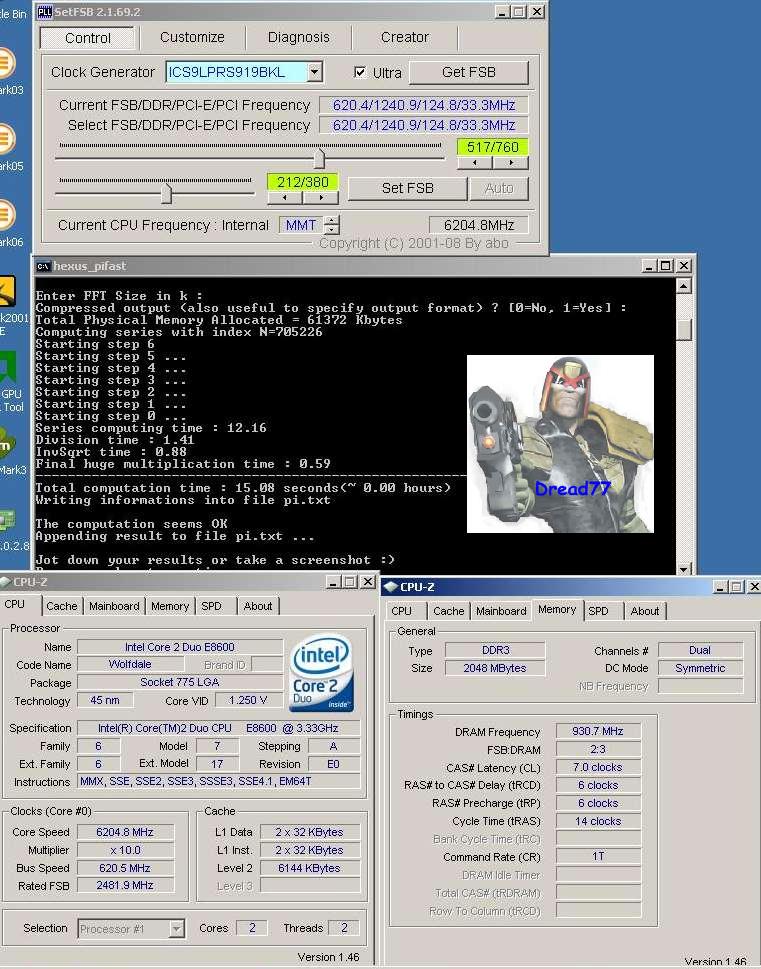Open the Processor #1 selection dropdown

pos(177,928)
